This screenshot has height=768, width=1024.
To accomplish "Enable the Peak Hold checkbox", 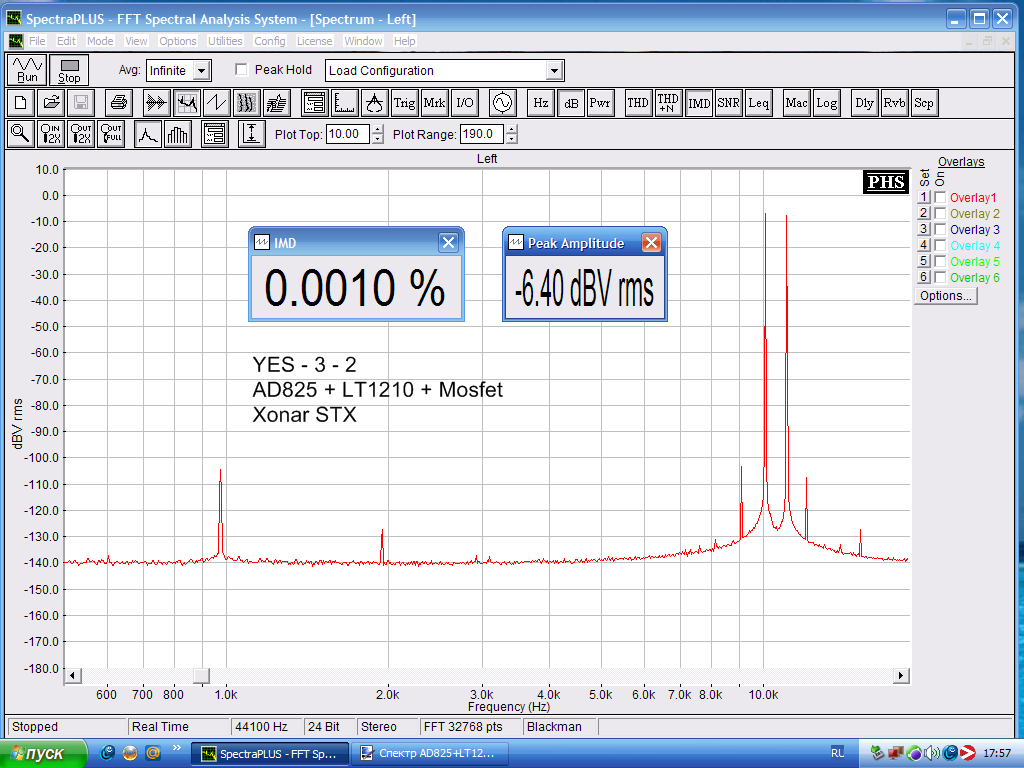I will tap(241, 70).
